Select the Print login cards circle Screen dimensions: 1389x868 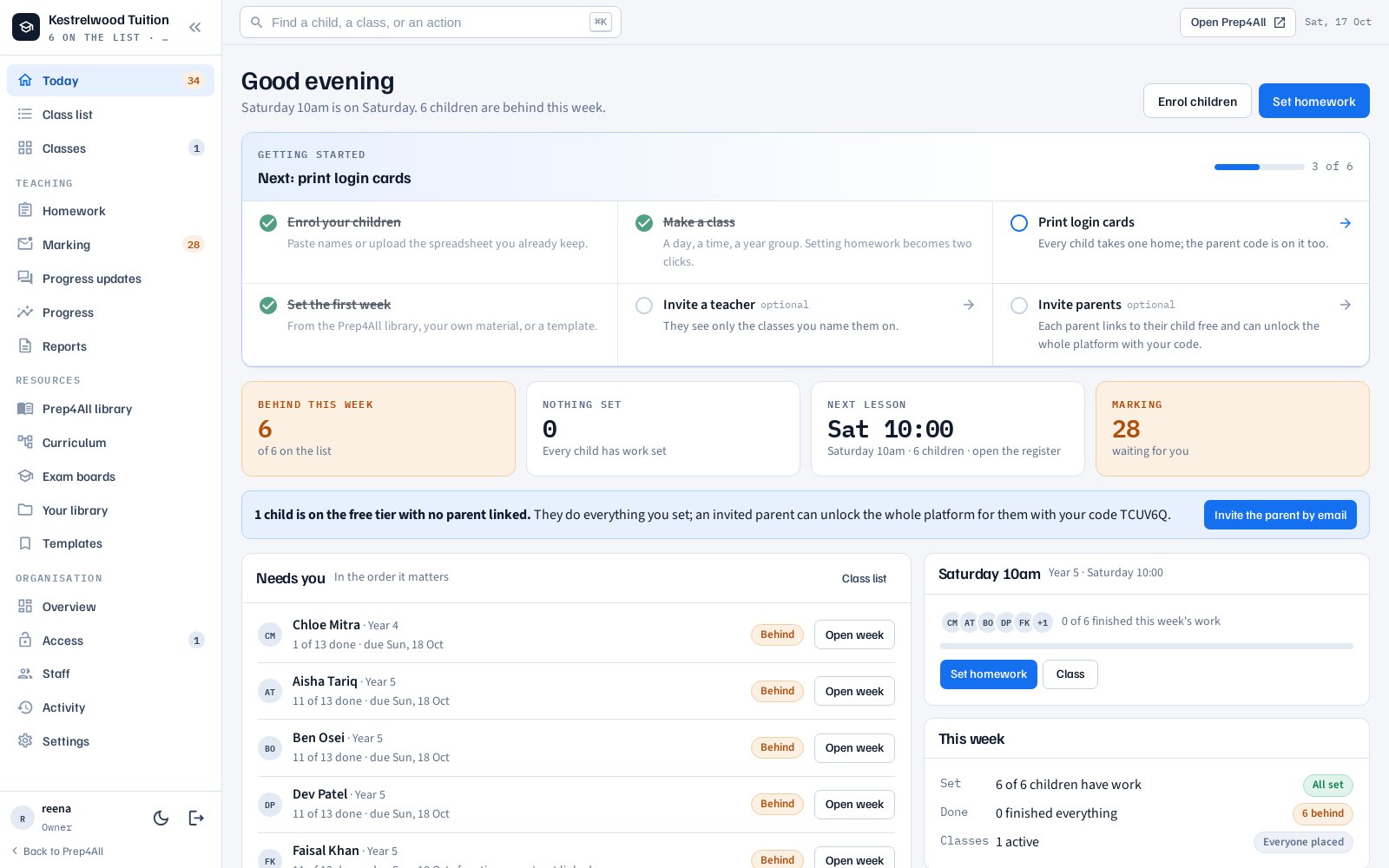pos(1019,223)
